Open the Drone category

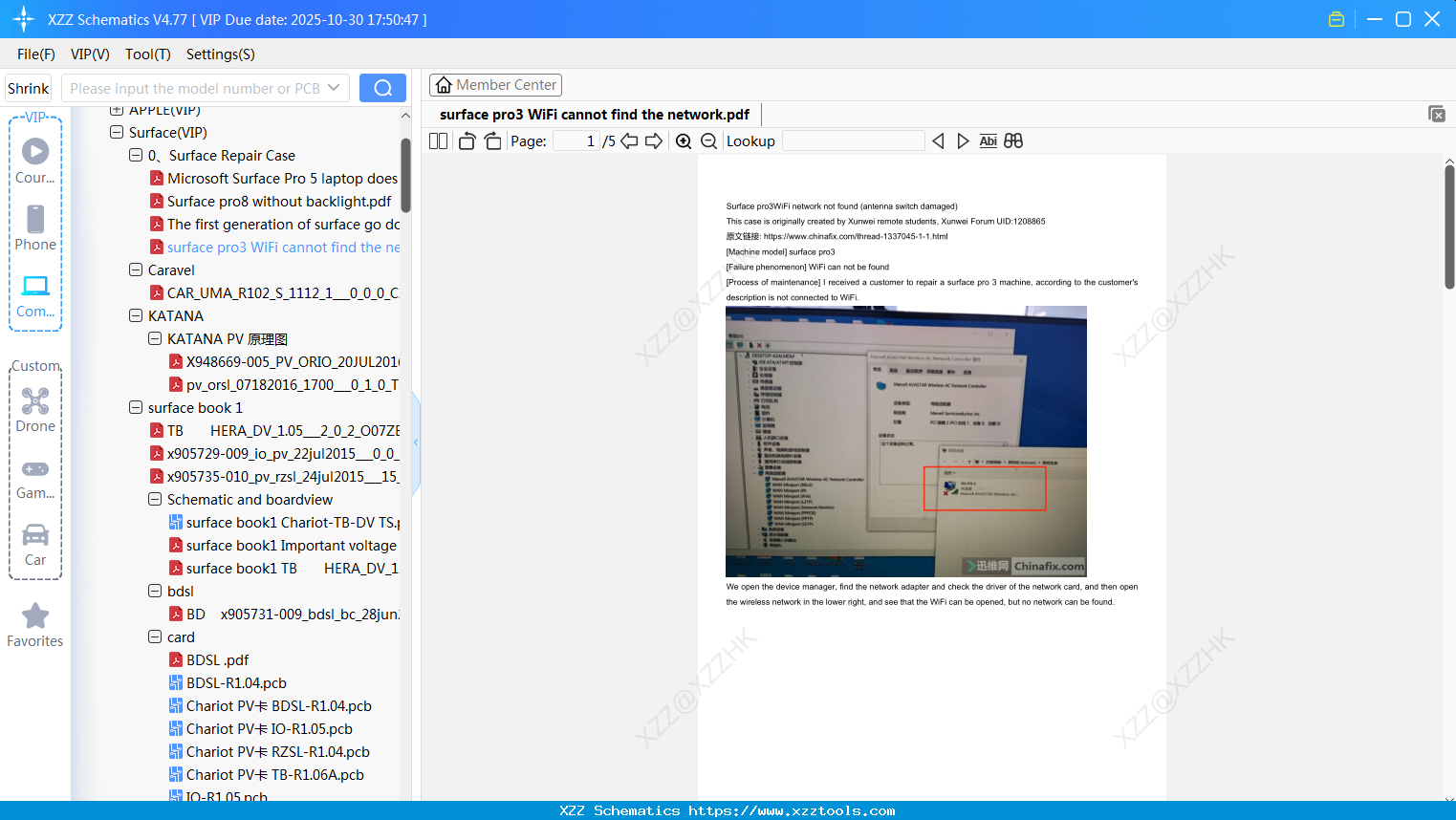(35, 410)
